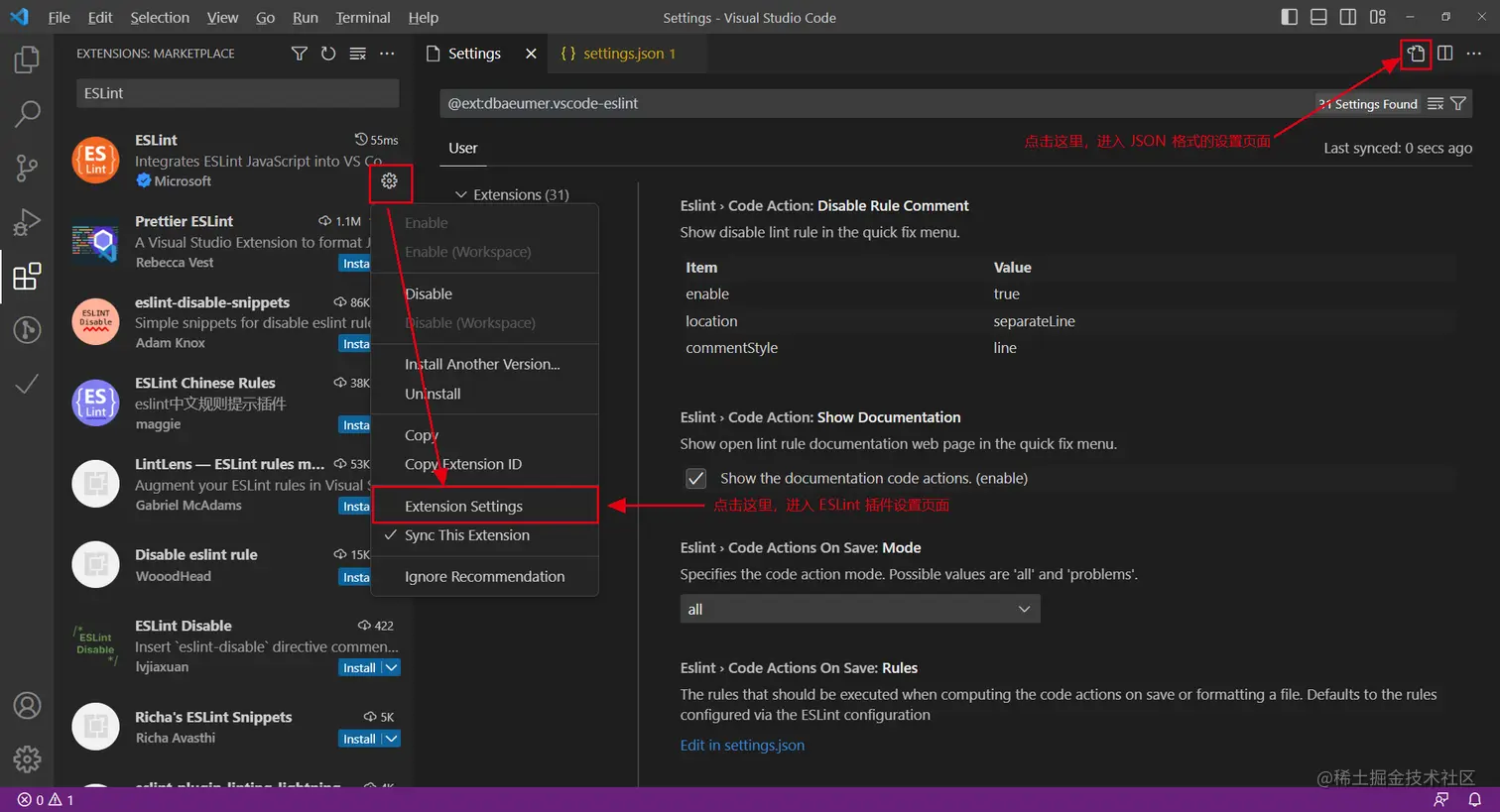1500x812 pixels.
Task: Open the Selection menu
Action: [x=160, y=17]
